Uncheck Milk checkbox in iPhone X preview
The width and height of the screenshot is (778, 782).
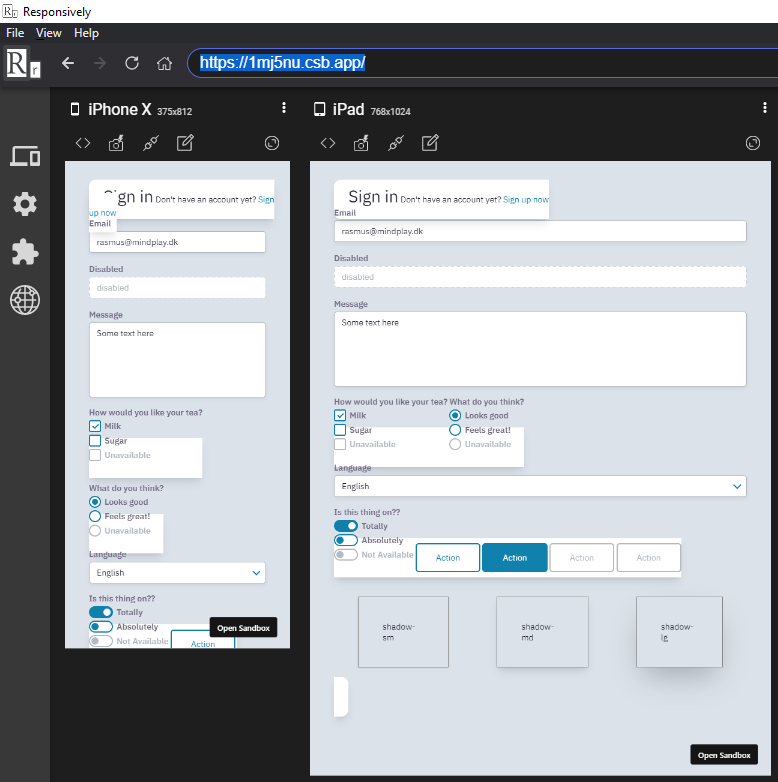[95, 426]
